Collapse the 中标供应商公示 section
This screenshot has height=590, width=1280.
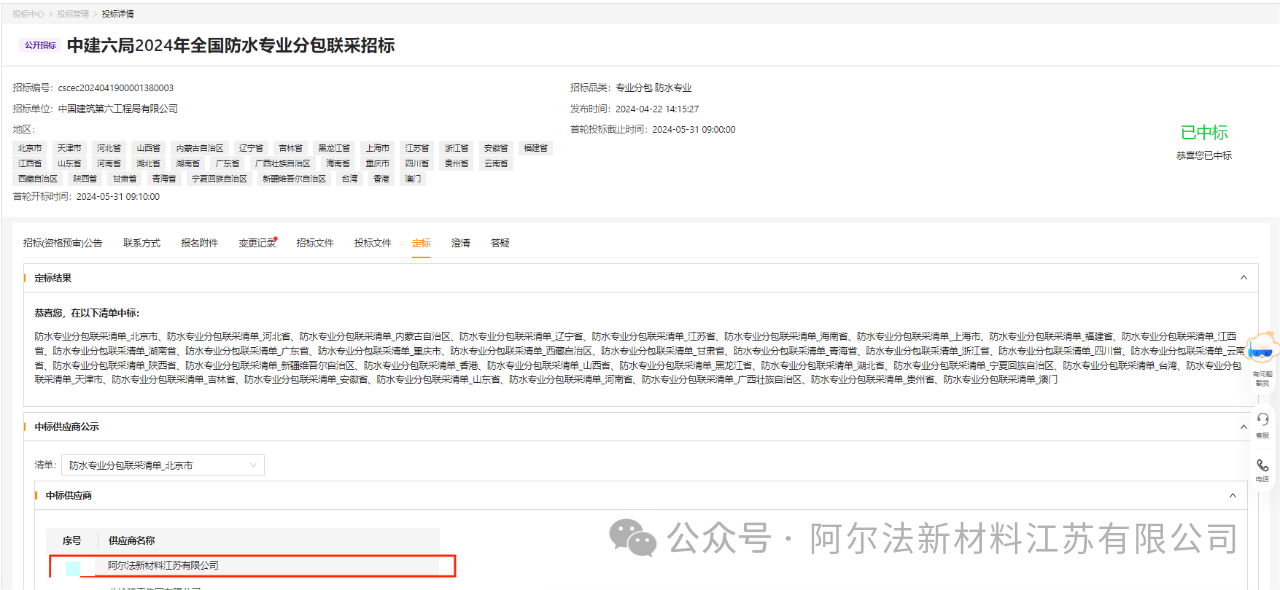1243,427
